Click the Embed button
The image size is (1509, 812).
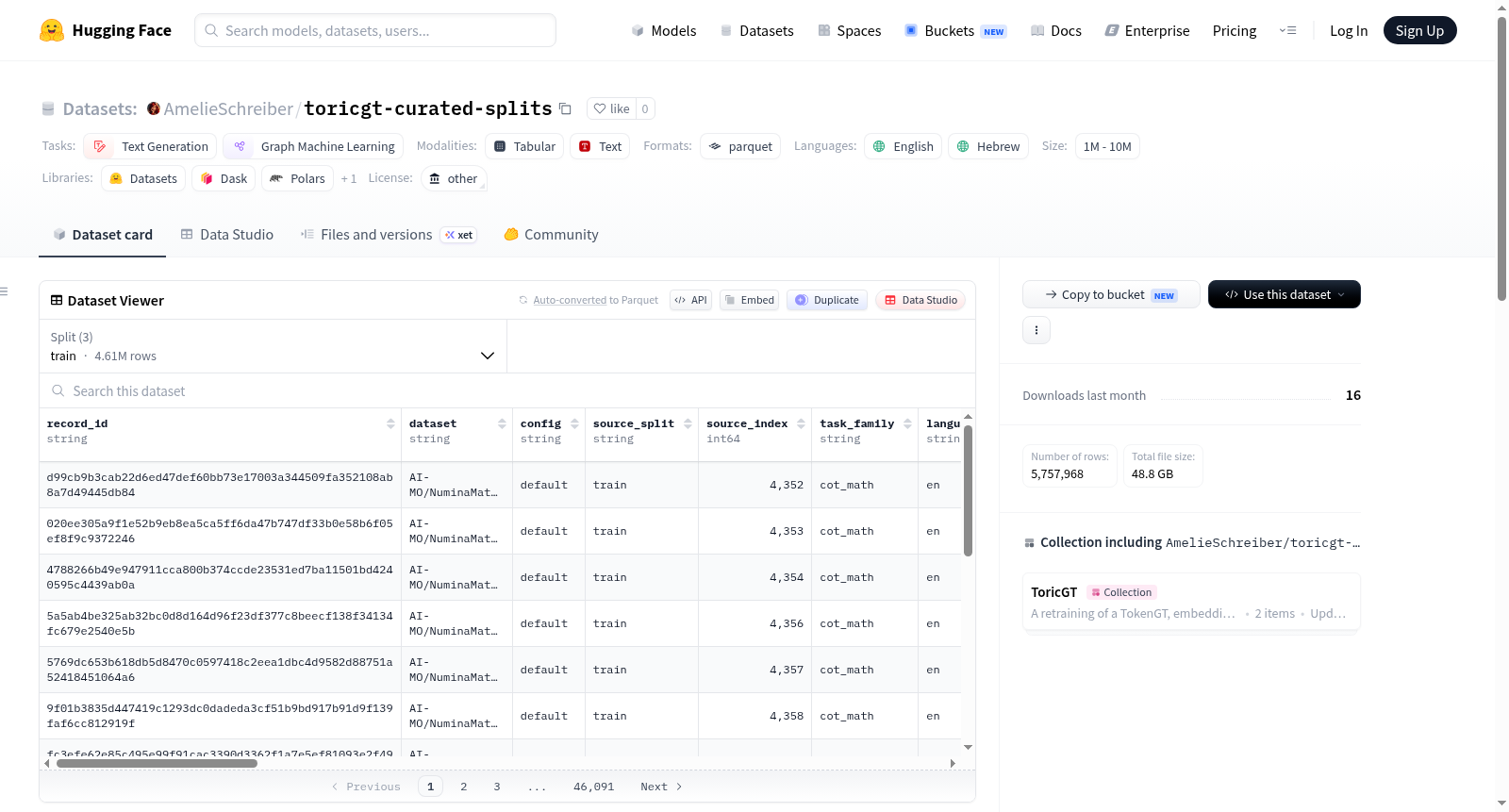749,300
